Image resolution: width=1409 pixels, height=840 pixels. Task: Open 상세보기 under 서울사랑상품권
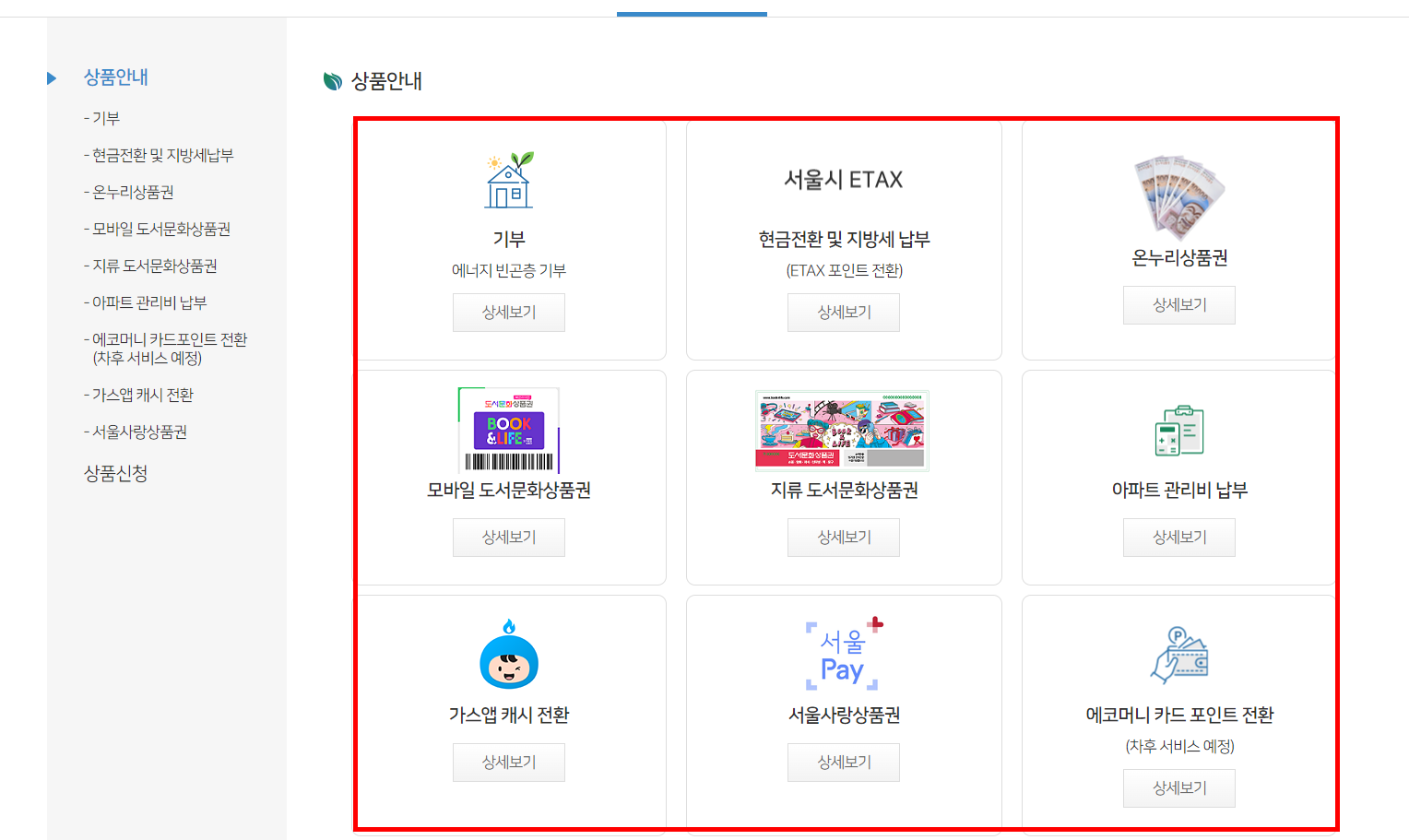pyautogui.click(x=844, y=763)
